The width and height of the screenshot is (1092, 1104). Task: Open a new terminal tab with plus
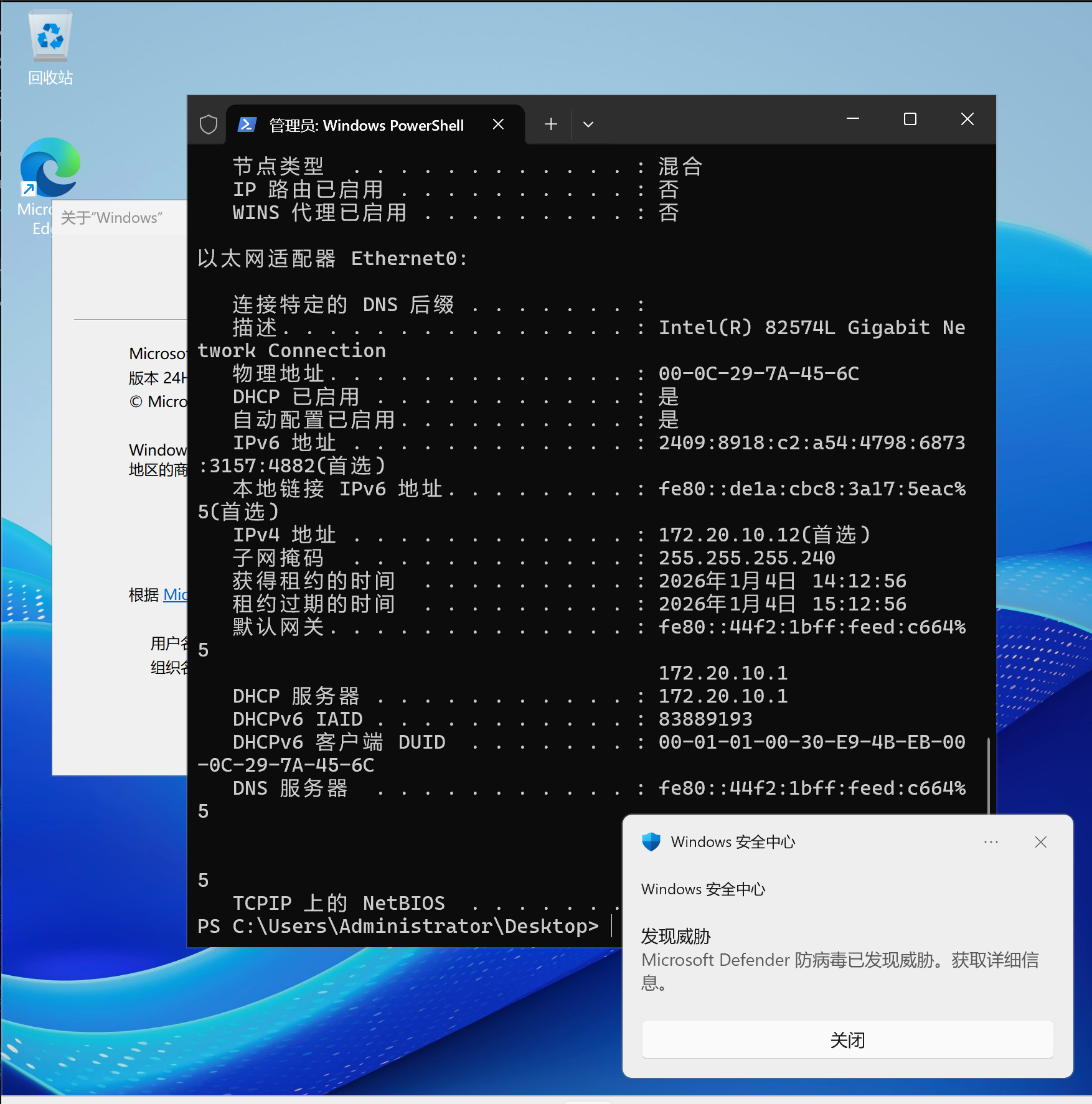click(x=550, y=124)
